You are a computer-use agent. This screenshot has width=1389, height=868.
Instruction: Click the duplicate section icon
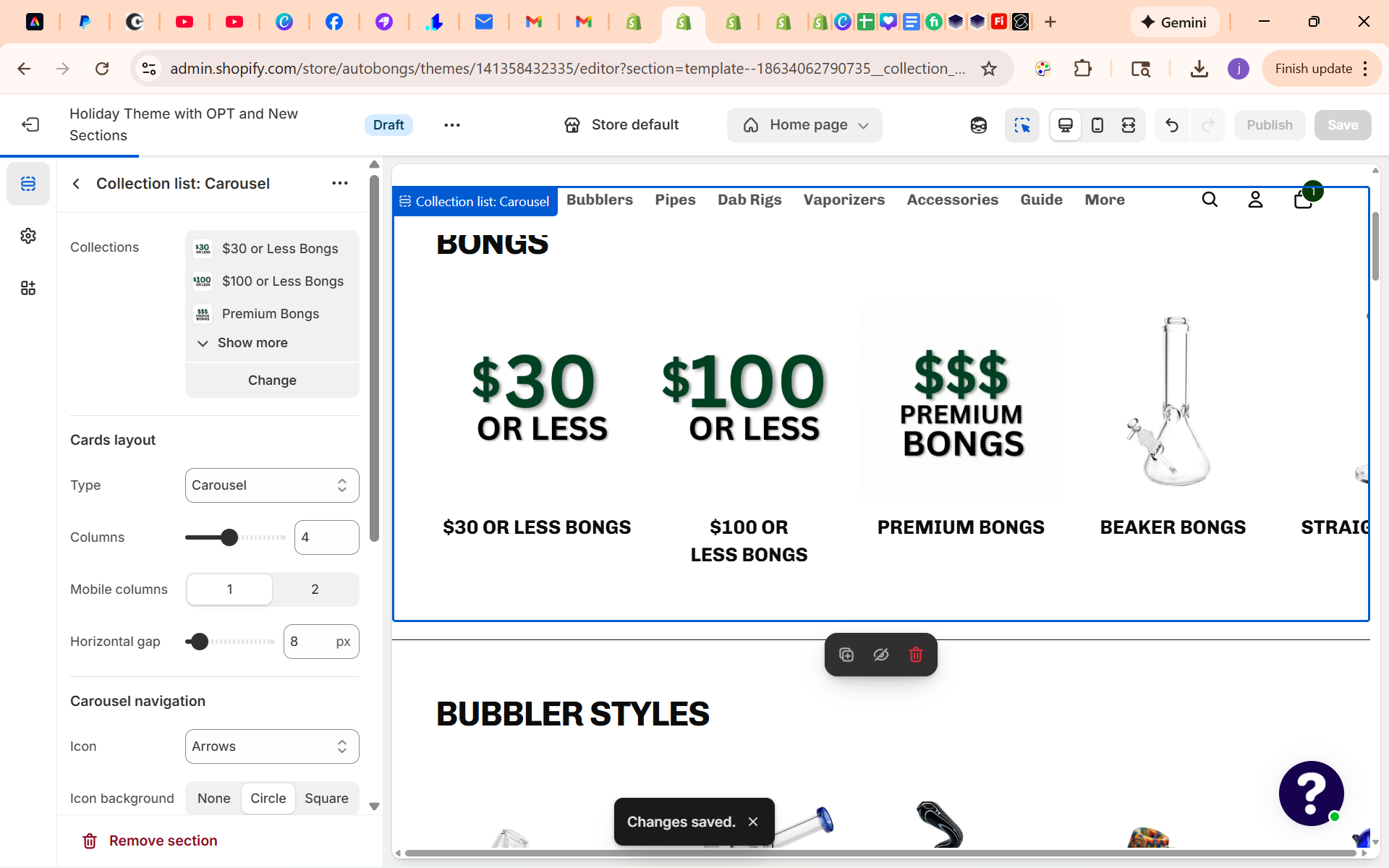click(846, 655)
